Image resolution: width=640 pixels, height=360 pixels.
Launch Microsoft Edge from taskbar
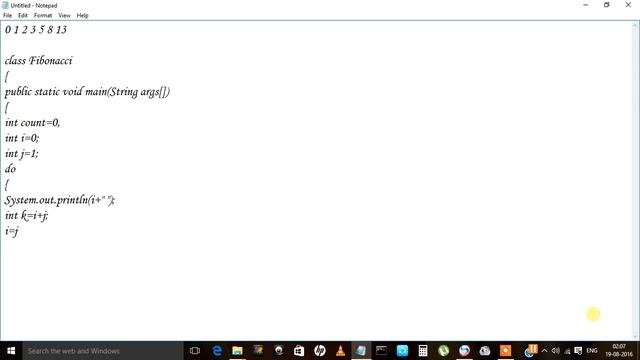(x=217, y=351)
